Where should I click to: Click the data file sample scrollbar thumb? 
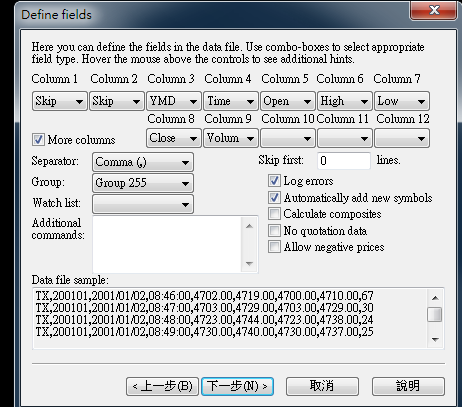coord(435,314)
